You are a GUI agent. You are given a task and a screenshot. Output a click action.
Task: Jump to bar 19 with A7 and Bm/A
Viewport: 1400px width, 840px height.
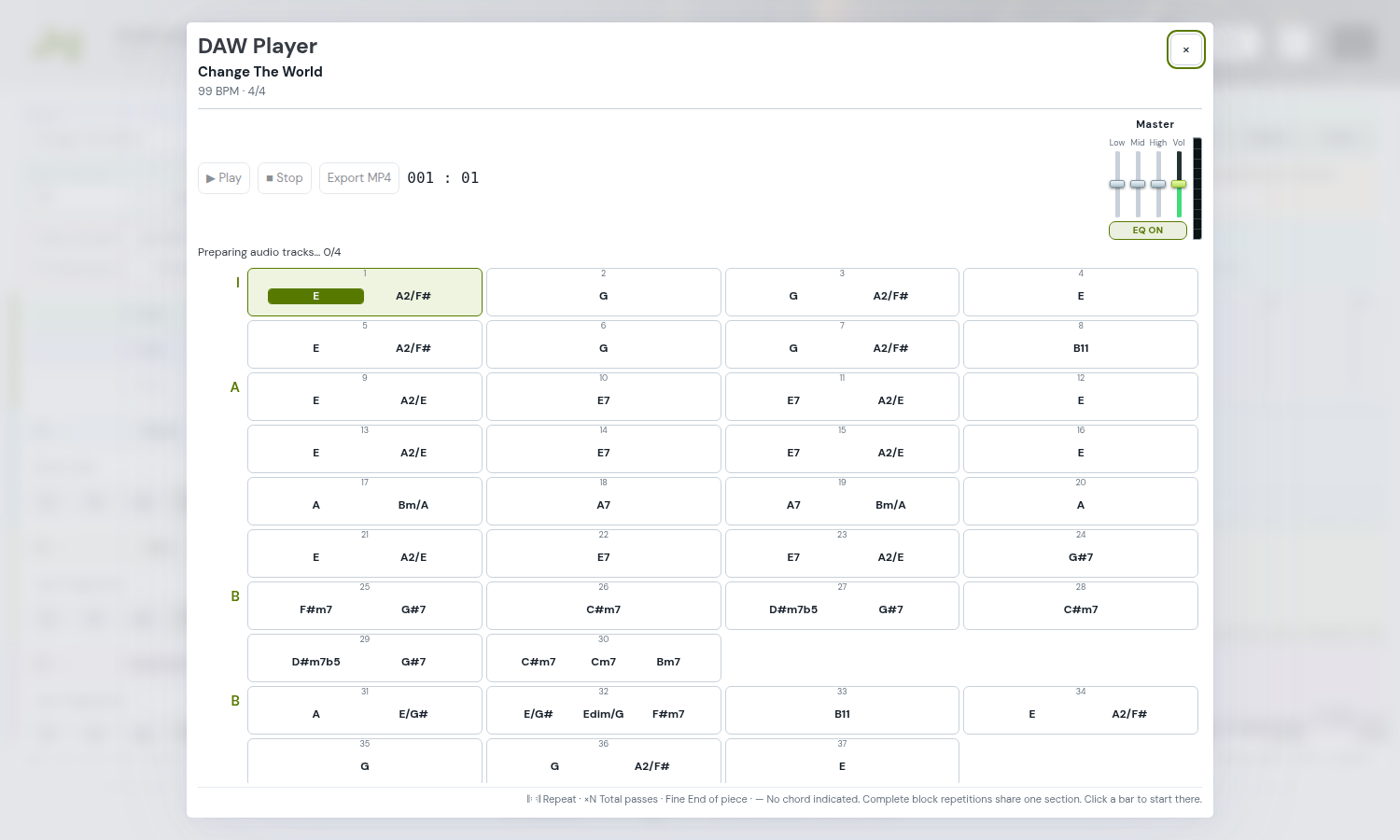(842, 501)
